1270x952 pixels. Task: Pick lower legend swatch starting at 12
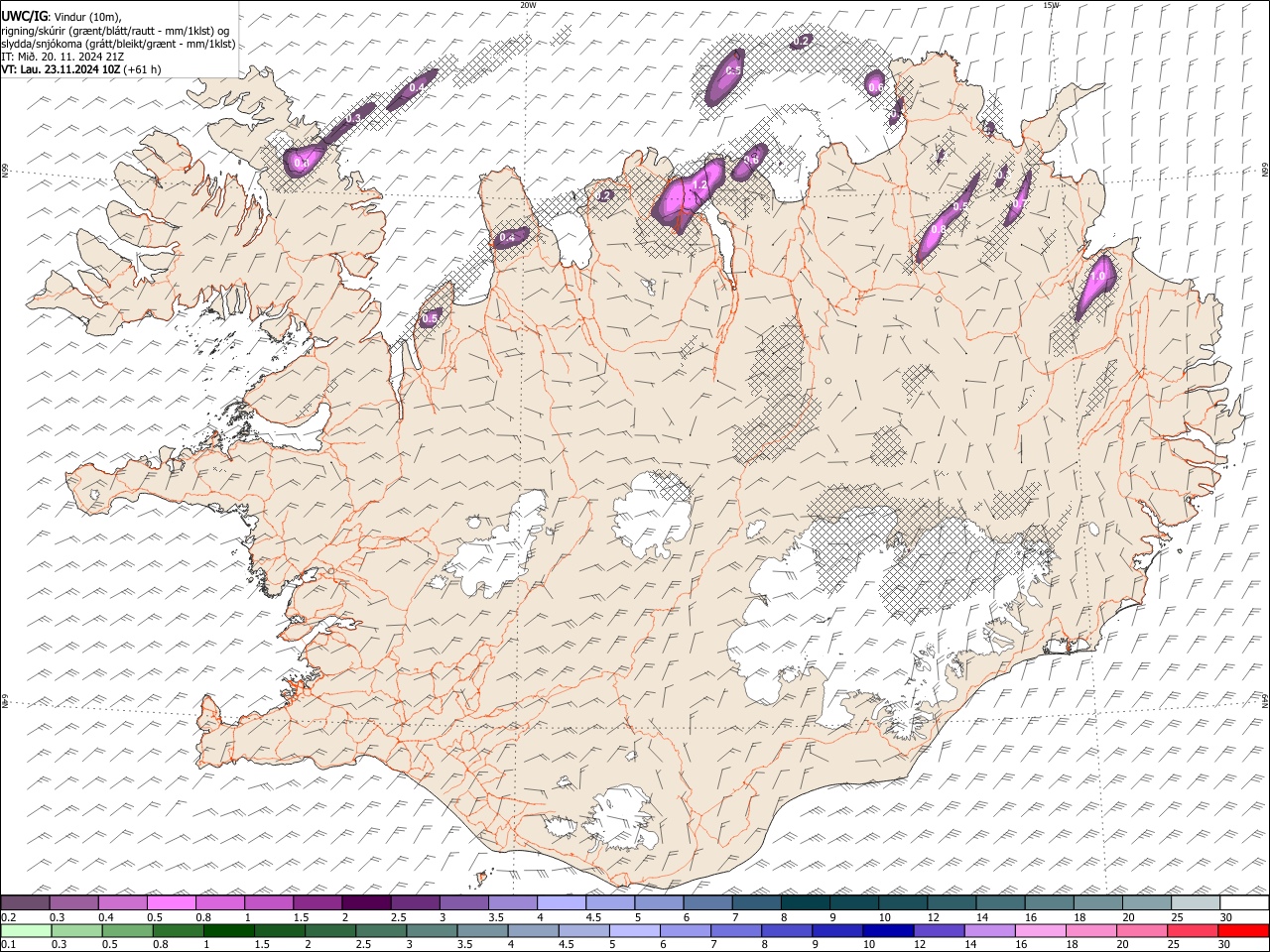[938, 930]
